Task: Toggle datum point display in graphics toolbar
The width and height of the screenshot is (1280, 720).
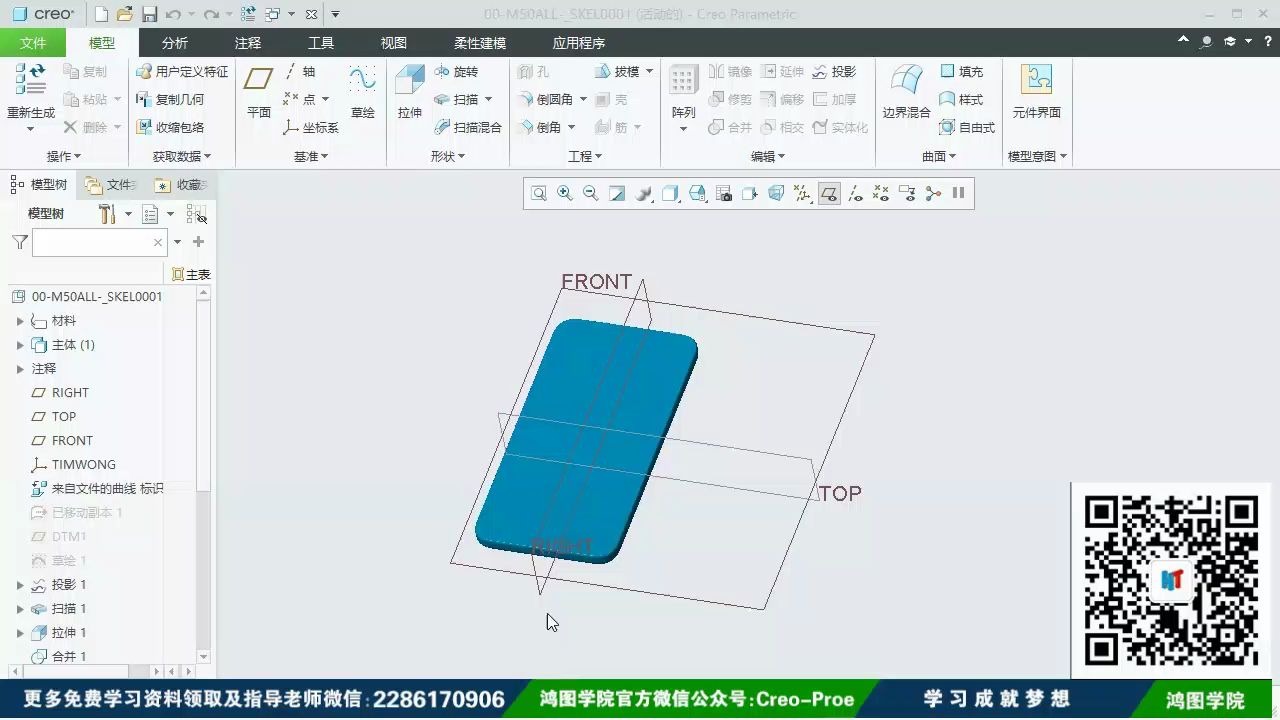Action: click(881, 193)
